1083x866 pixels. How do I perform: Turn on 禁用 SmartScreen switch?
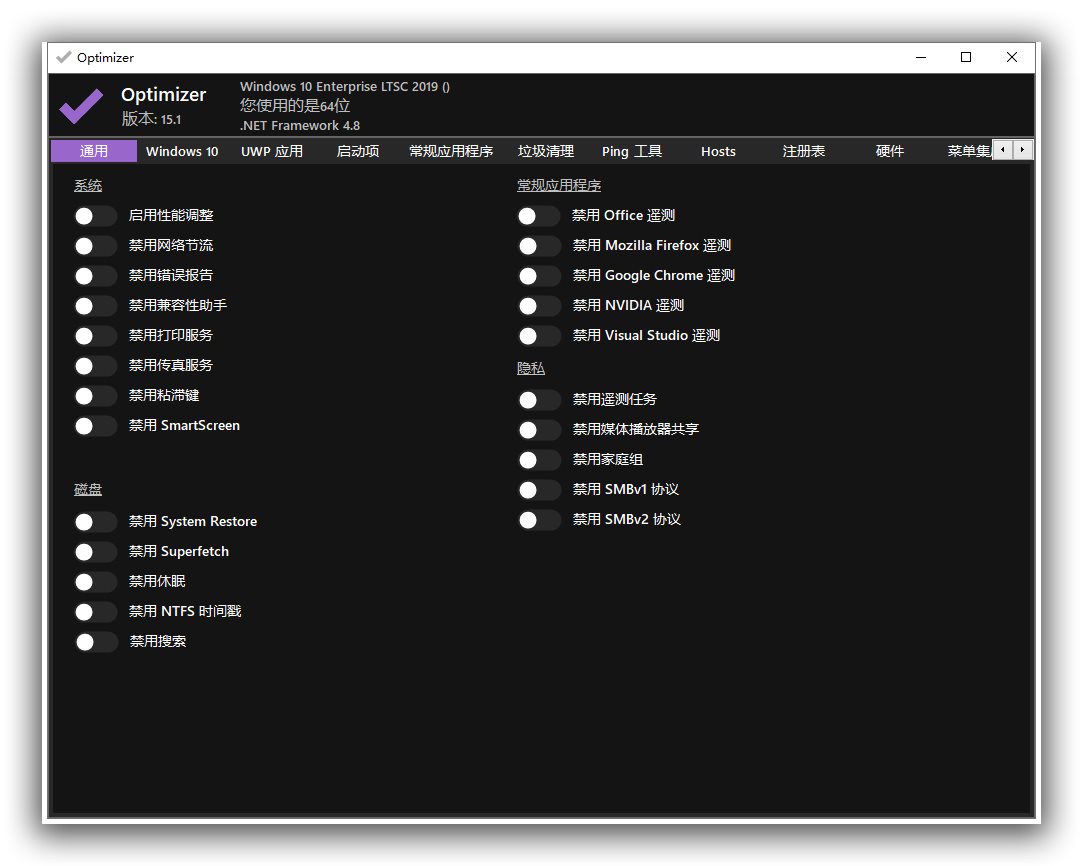95,426
